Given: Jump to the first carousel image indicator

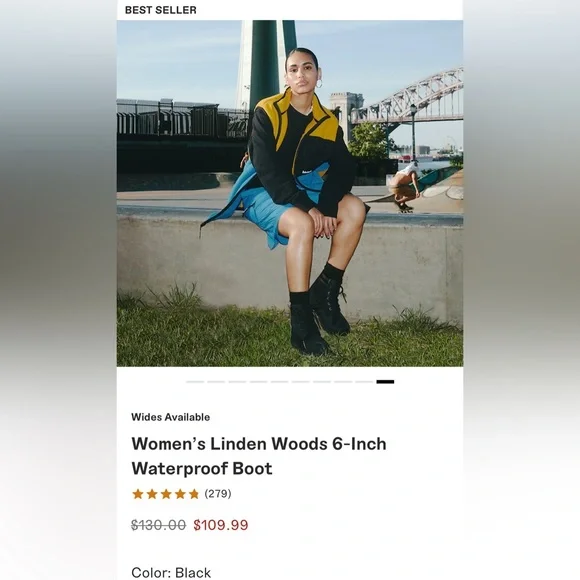Looking at the screenshot, I should (195, 382).
